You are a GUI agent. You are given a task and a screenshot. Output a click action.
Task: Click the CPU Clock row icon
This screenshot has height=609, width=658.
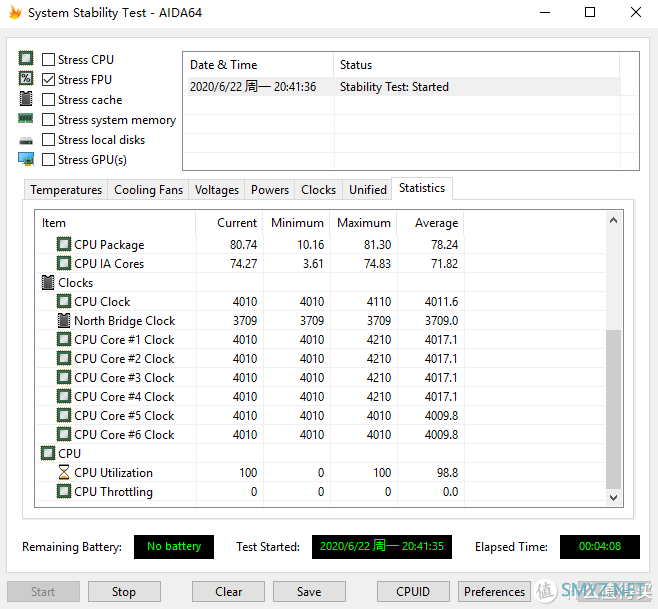click(64, 301)
